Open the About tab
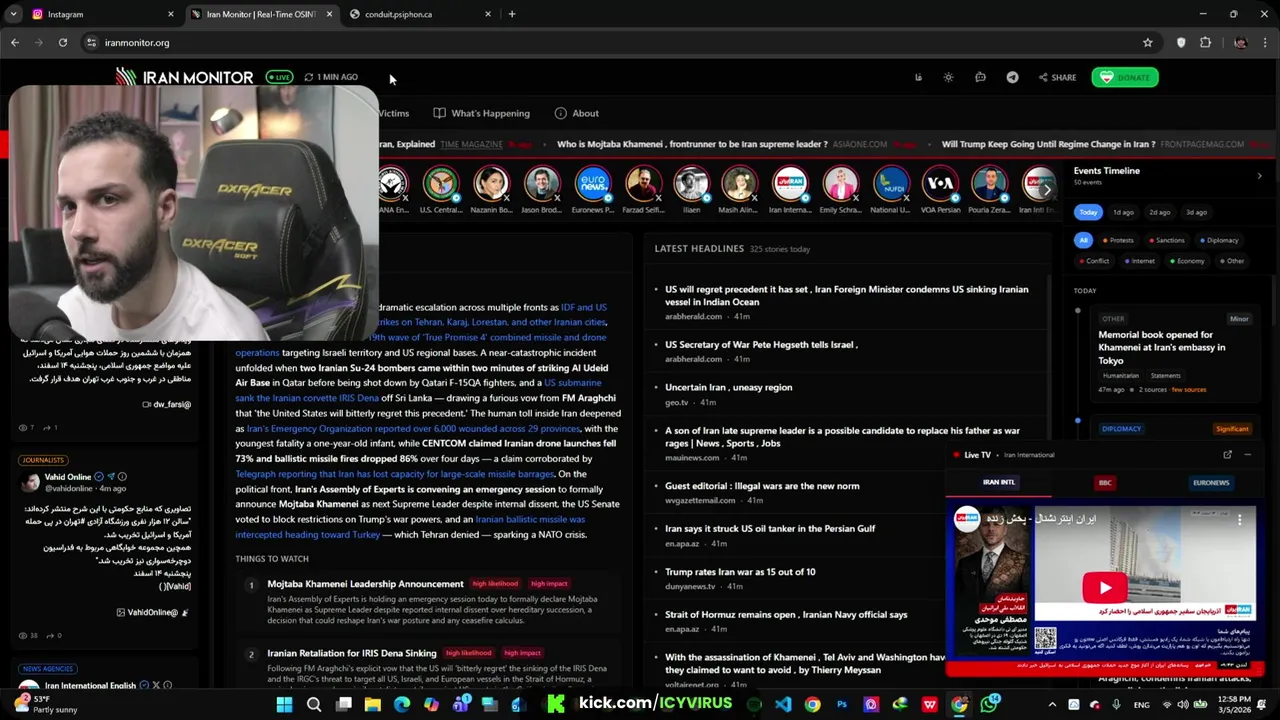Viewport: 1280px width, 720px height. pos(577,113)
